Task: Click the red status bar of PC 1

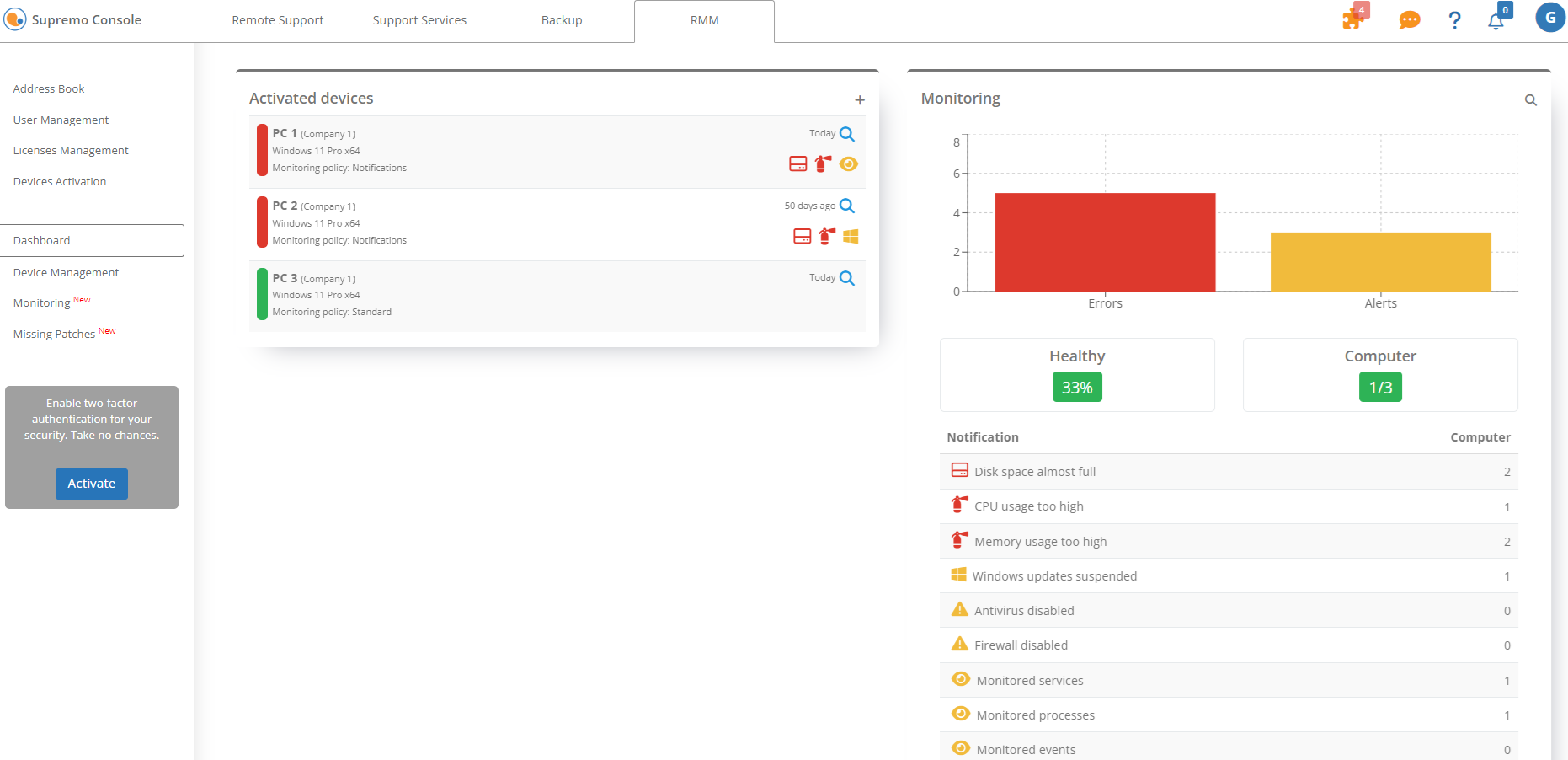Action: pos(262,150)
